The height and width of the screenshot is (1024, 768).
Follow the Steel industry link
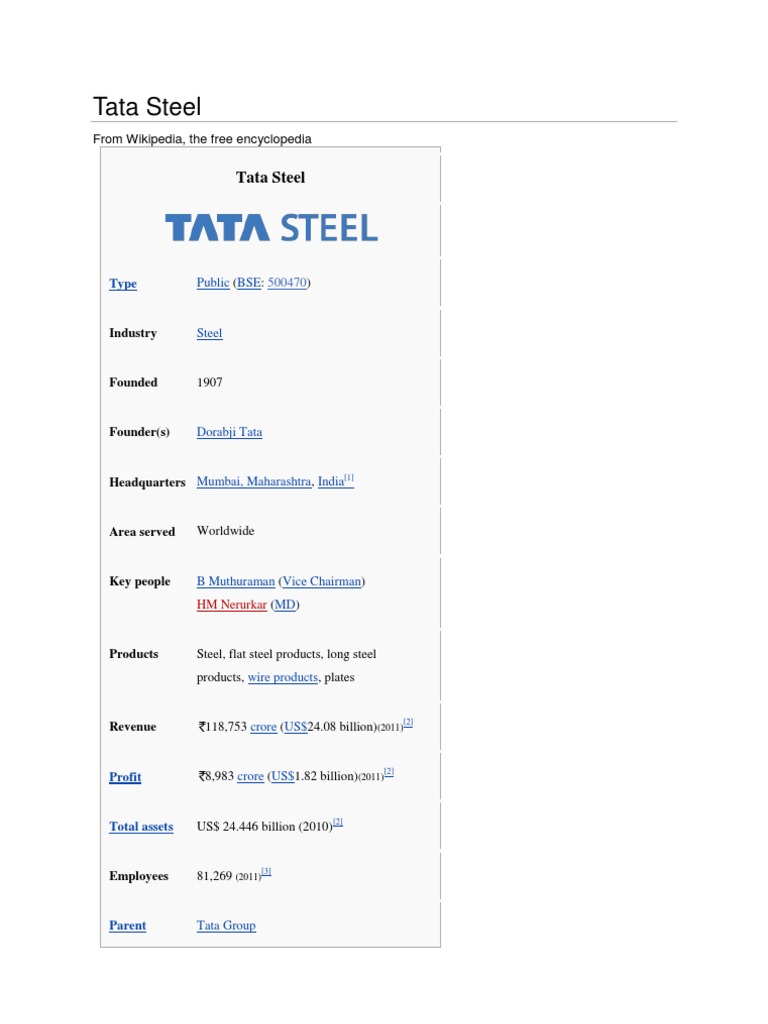click(x=210, y=333)
